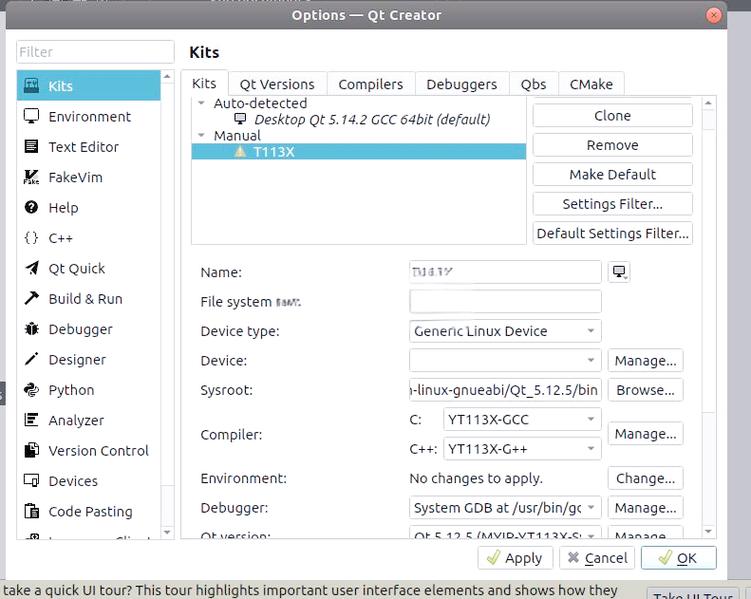Open C++ braces icon in sidebar
751x599 pixels.
tap(32, 238)
